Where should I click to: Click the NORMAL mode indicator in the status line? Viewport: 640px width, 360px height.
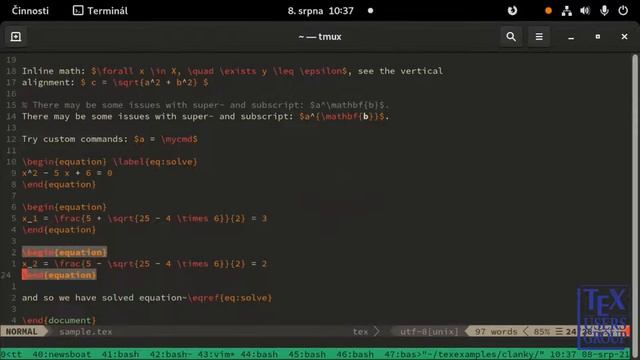(22, 331)
